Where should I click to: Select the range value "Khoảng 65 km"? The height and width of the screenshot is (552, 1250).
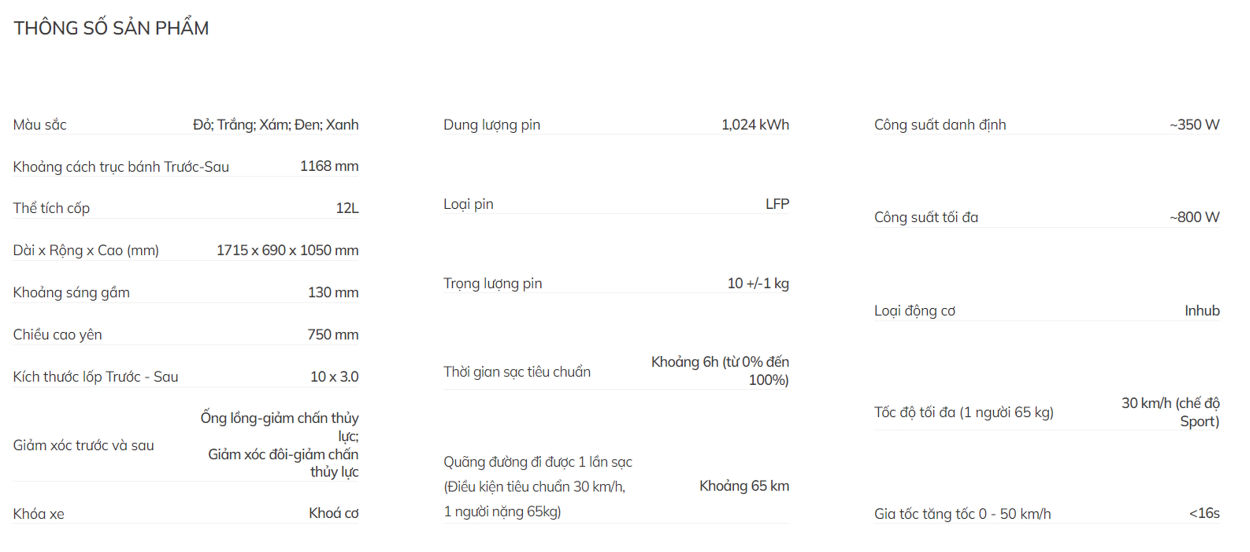(744, 486)
